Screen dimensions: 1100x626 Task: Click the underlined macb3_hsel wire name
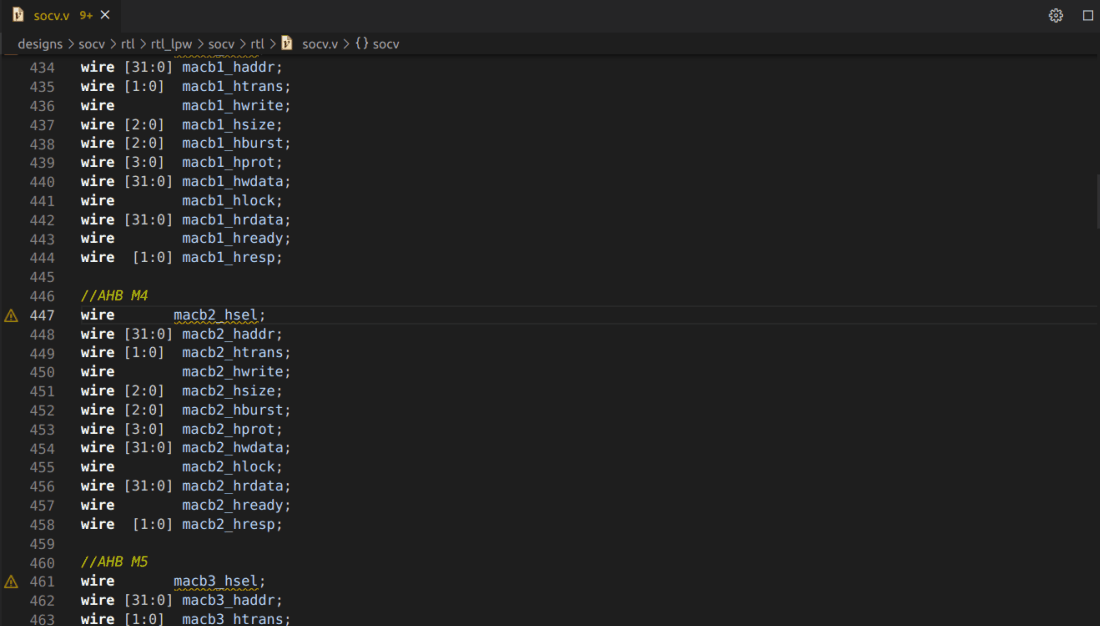217,581
